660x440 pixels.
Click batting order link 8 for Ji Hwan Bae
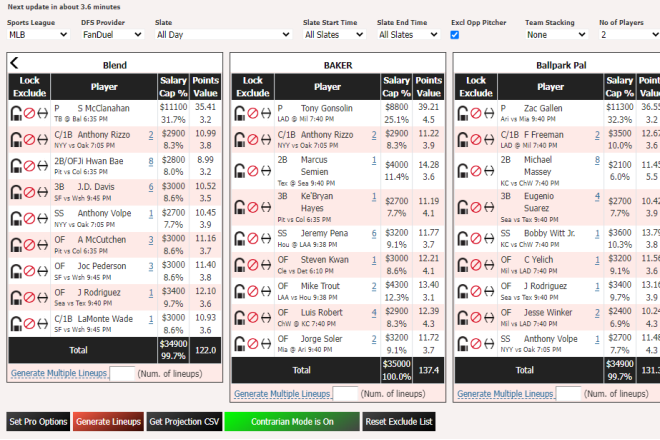point(151,161)
